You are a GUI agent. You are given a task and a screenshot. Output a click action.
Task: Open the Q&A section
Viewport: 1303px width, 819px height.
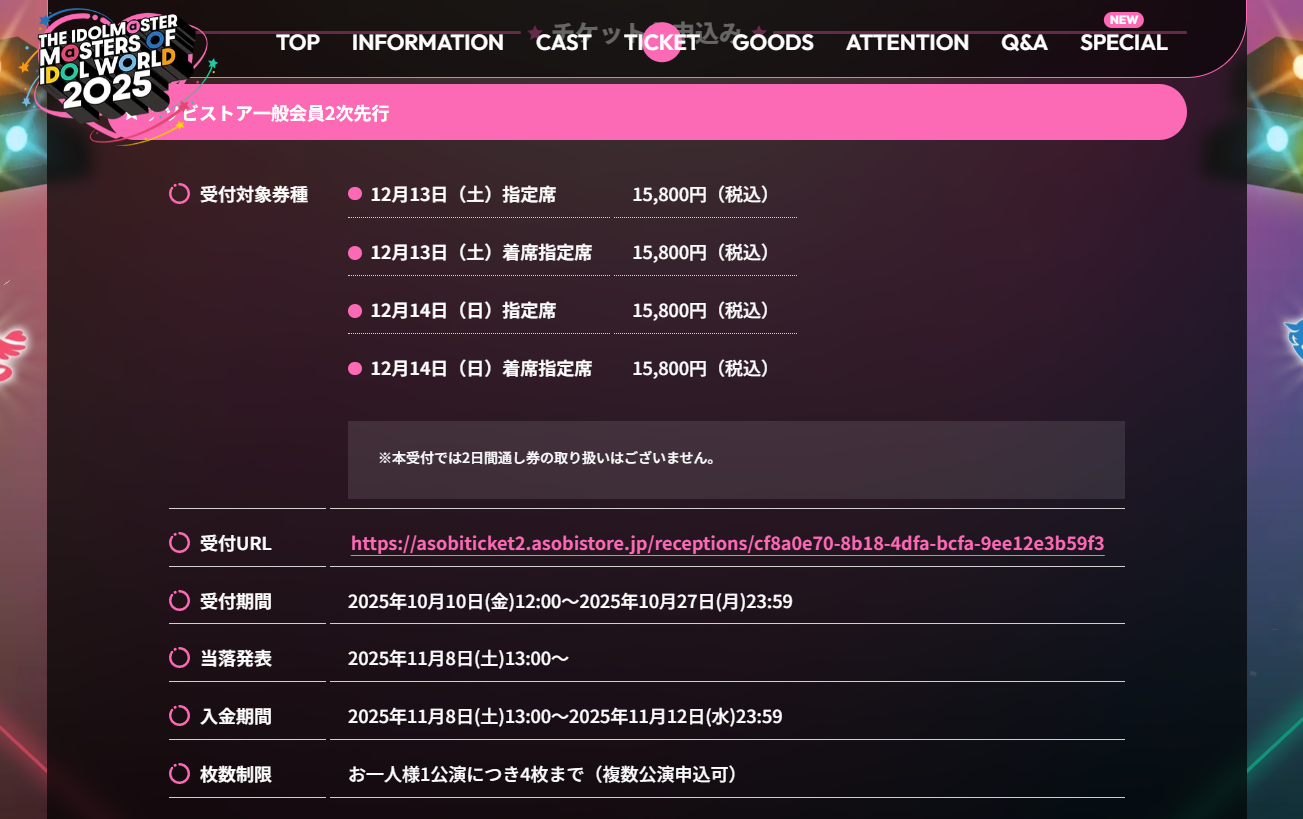pyautogui.click(x=1024, y=43)
